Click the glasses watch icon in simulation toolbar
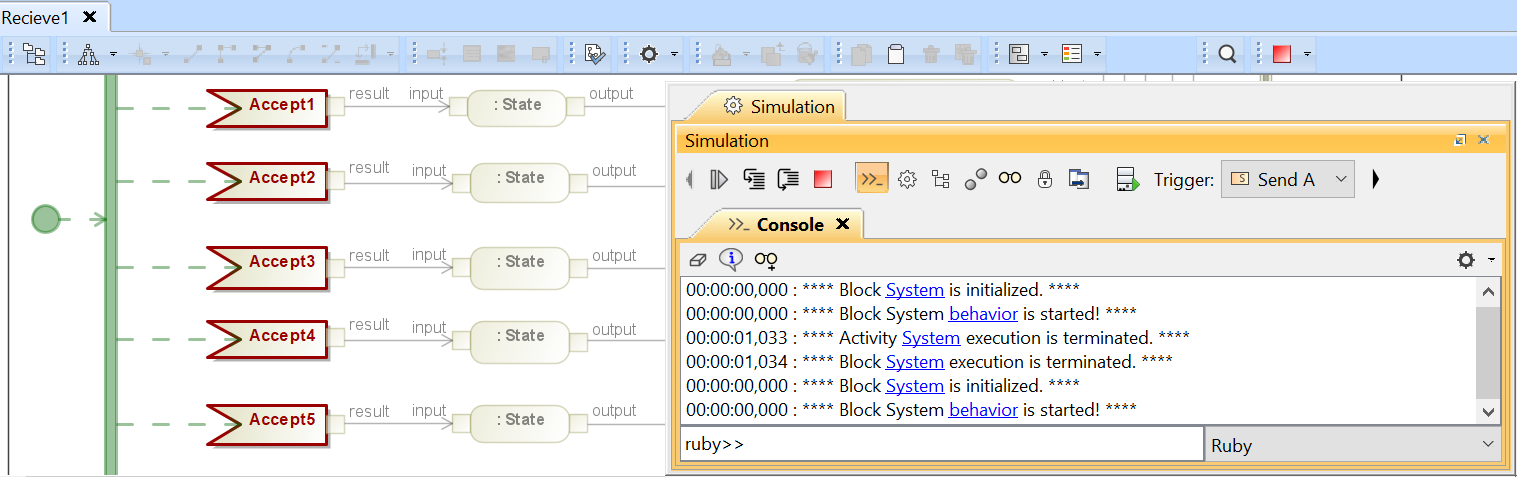Screen dimensions: 1517x477 1010,179
